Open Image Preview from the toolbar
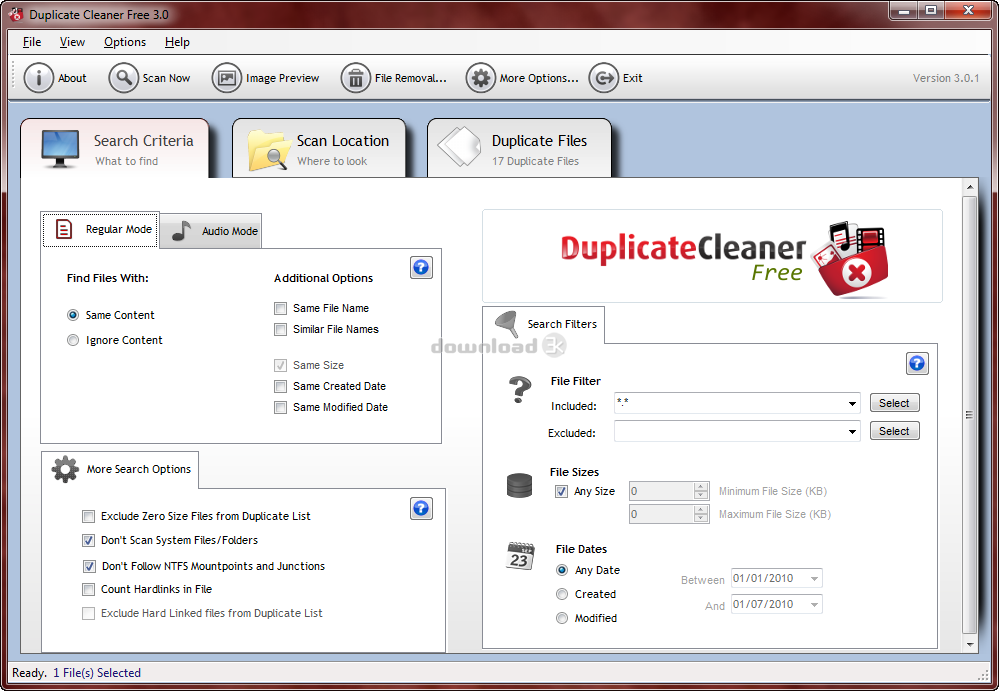The height and width of the screenshot is (691, 999). [x=227, y=78]
